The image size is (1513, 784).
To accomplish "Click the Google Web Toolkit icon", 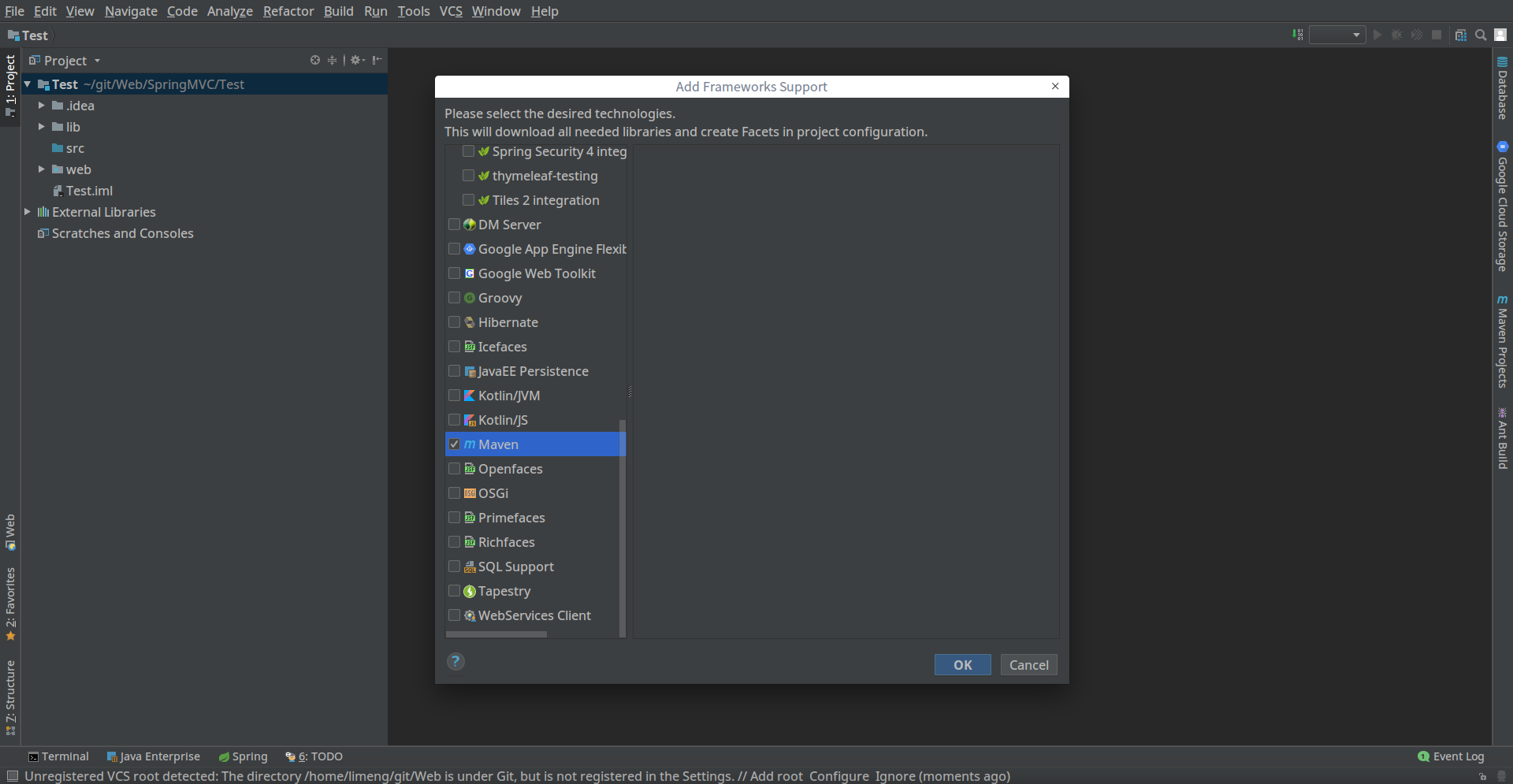I will 470,273.
